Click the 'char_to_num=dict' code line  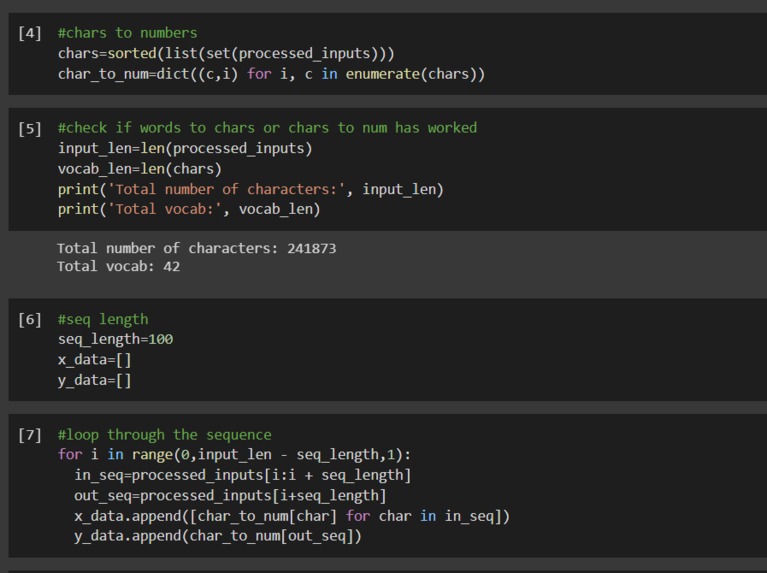(x=271, y=74)
